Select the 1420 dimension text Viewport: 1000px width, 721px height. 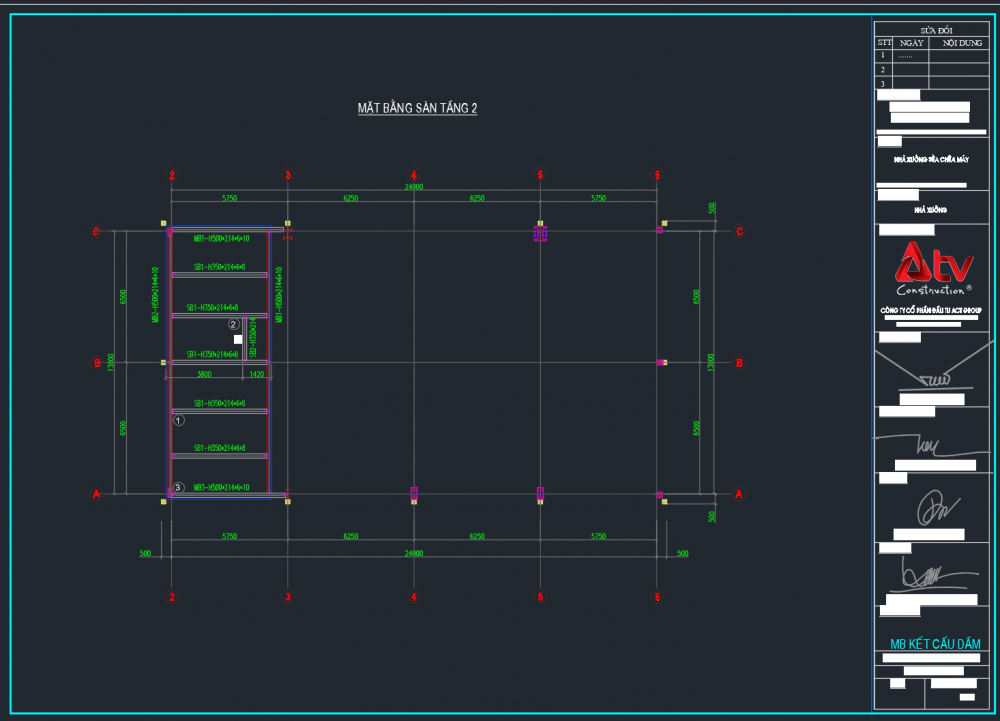click(256, 374)
